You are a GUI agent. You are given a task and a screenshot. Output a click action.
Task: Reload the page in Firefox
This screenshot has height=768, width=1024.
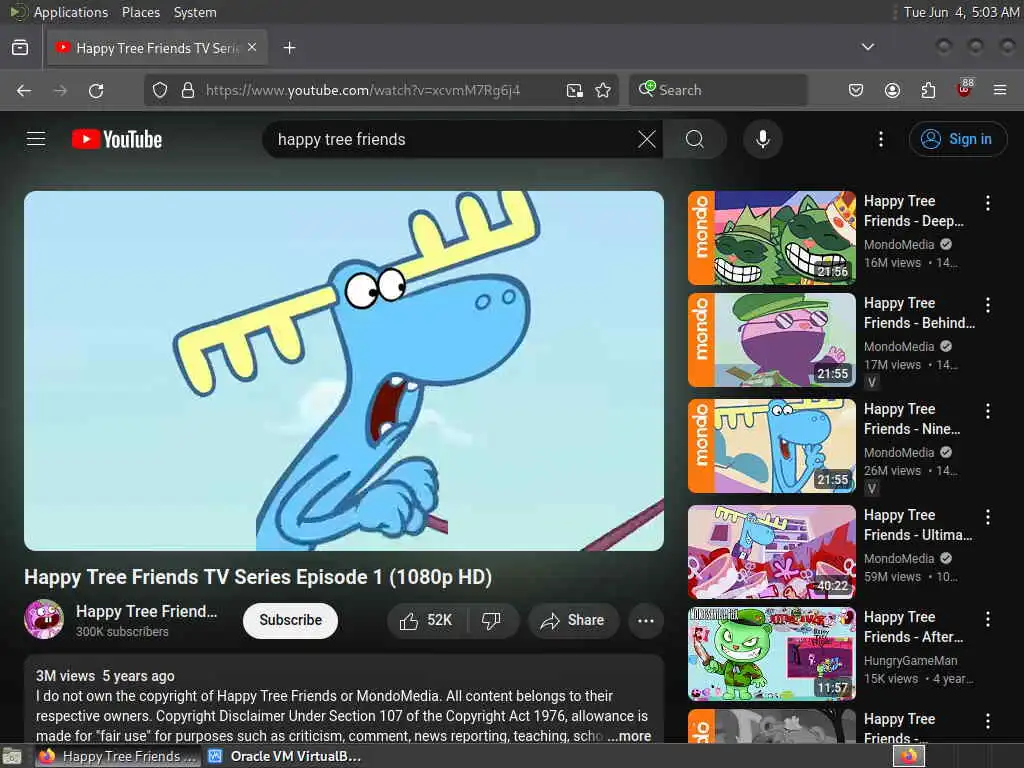pyautogui.click(x=96, y=90)
